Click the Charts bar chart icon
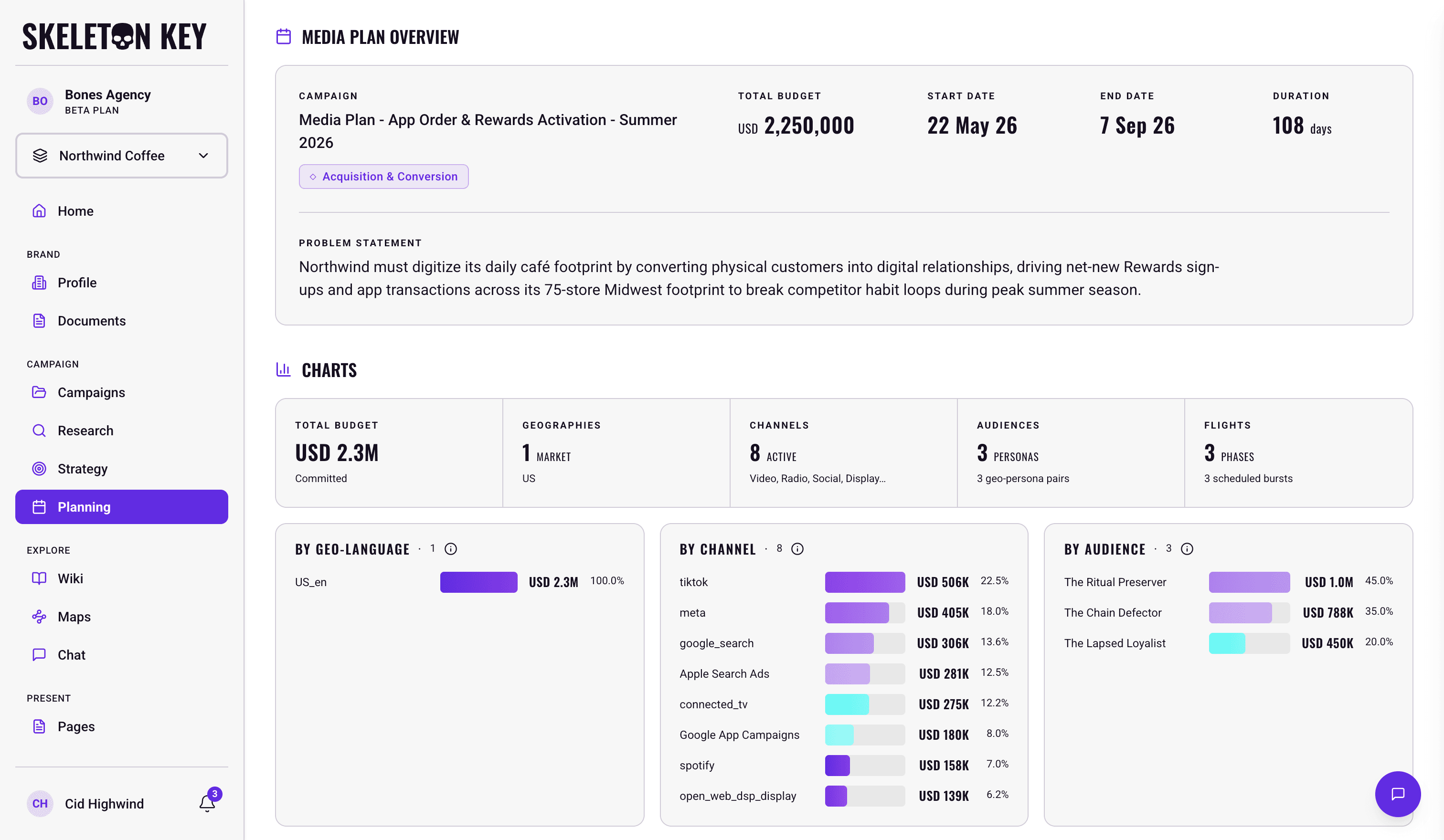 pos(284,369)
